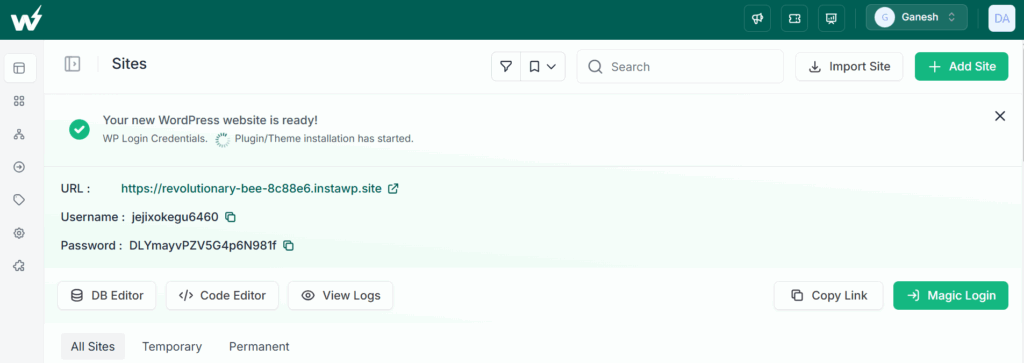Click the View Logs button
The width and height of the screenshot is (1024, 363).
click(340, 296)
